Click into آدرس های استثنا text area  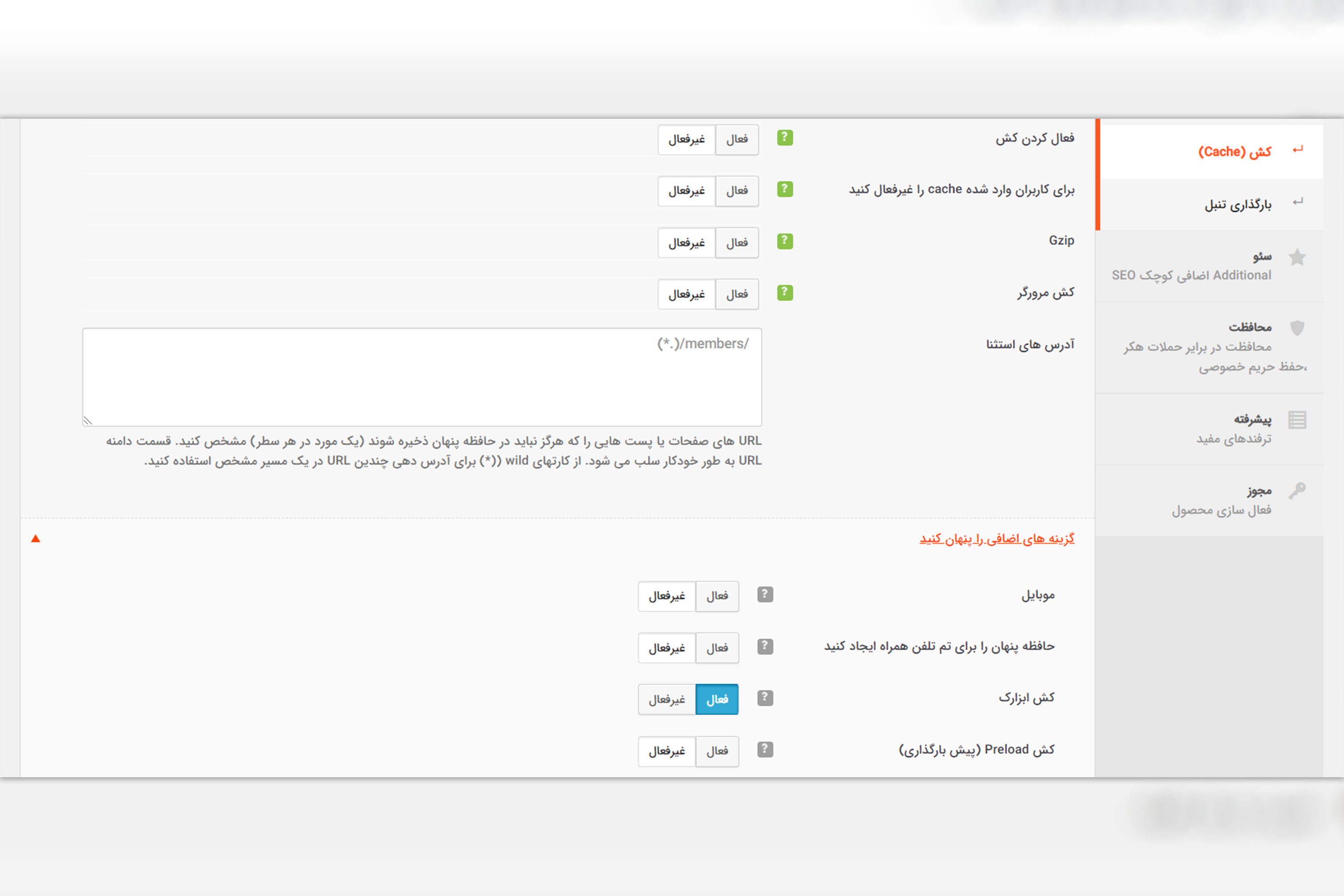422,377
